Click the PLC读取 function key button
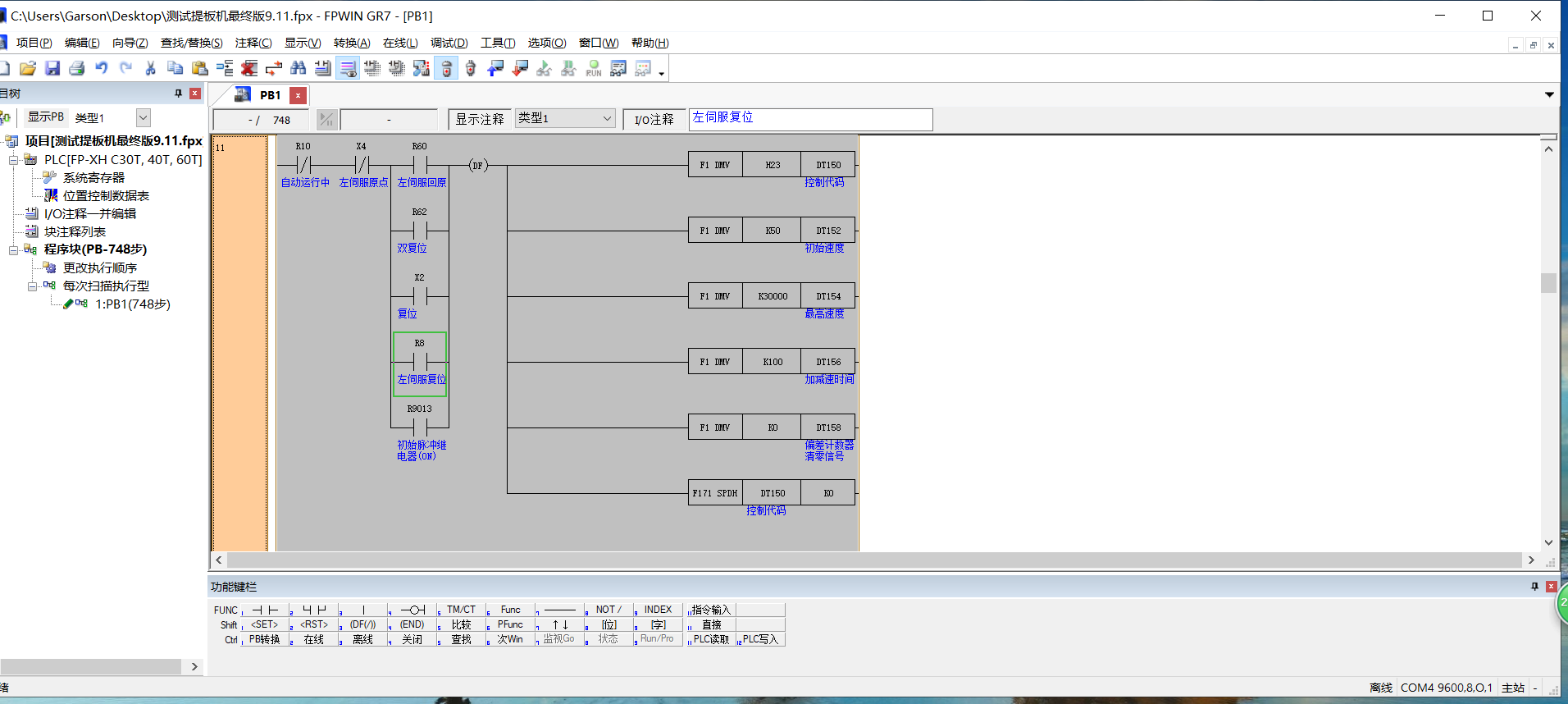Viewport: 1568px width, 704px height. [x=710, y=639]
